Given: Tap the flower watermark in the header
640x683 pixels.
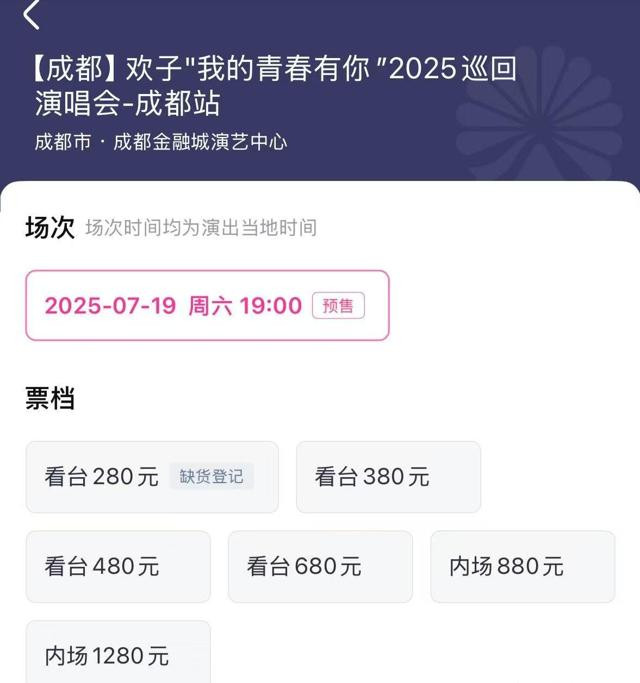Looking at the screenshot, I should point(540,115).
